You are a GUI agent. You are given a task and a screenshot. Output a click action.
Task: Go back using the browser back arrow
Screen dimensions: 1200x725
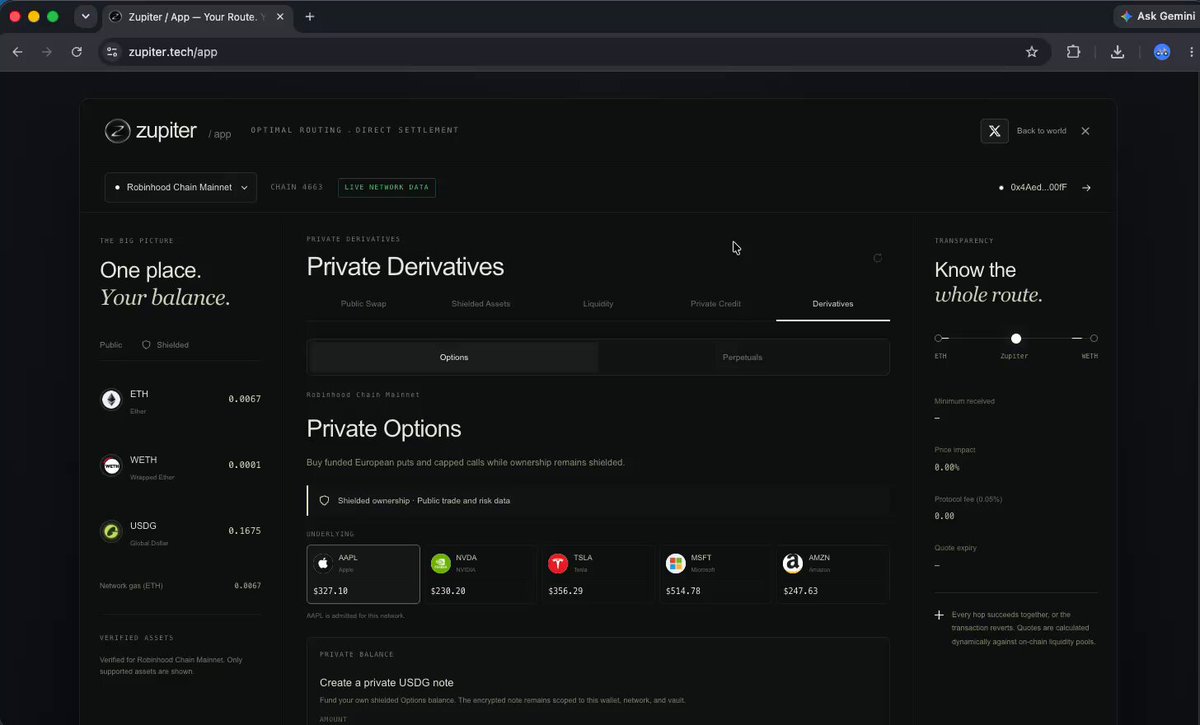point(17,52)
